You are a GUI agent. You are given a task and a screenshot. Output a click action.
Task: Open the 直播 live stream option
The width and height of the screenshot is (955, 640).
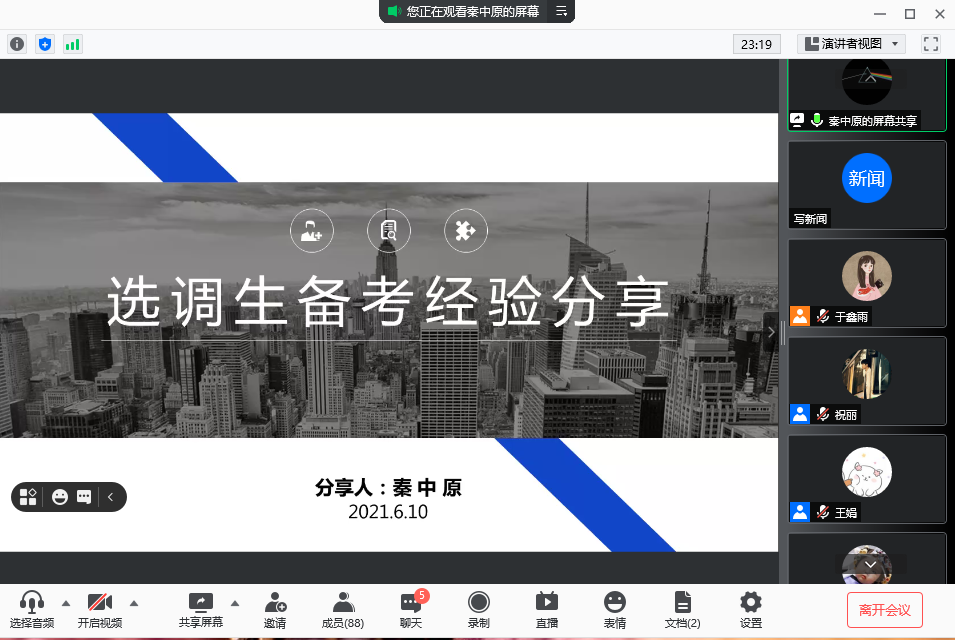pyautogui.click(x=547, y=610)
